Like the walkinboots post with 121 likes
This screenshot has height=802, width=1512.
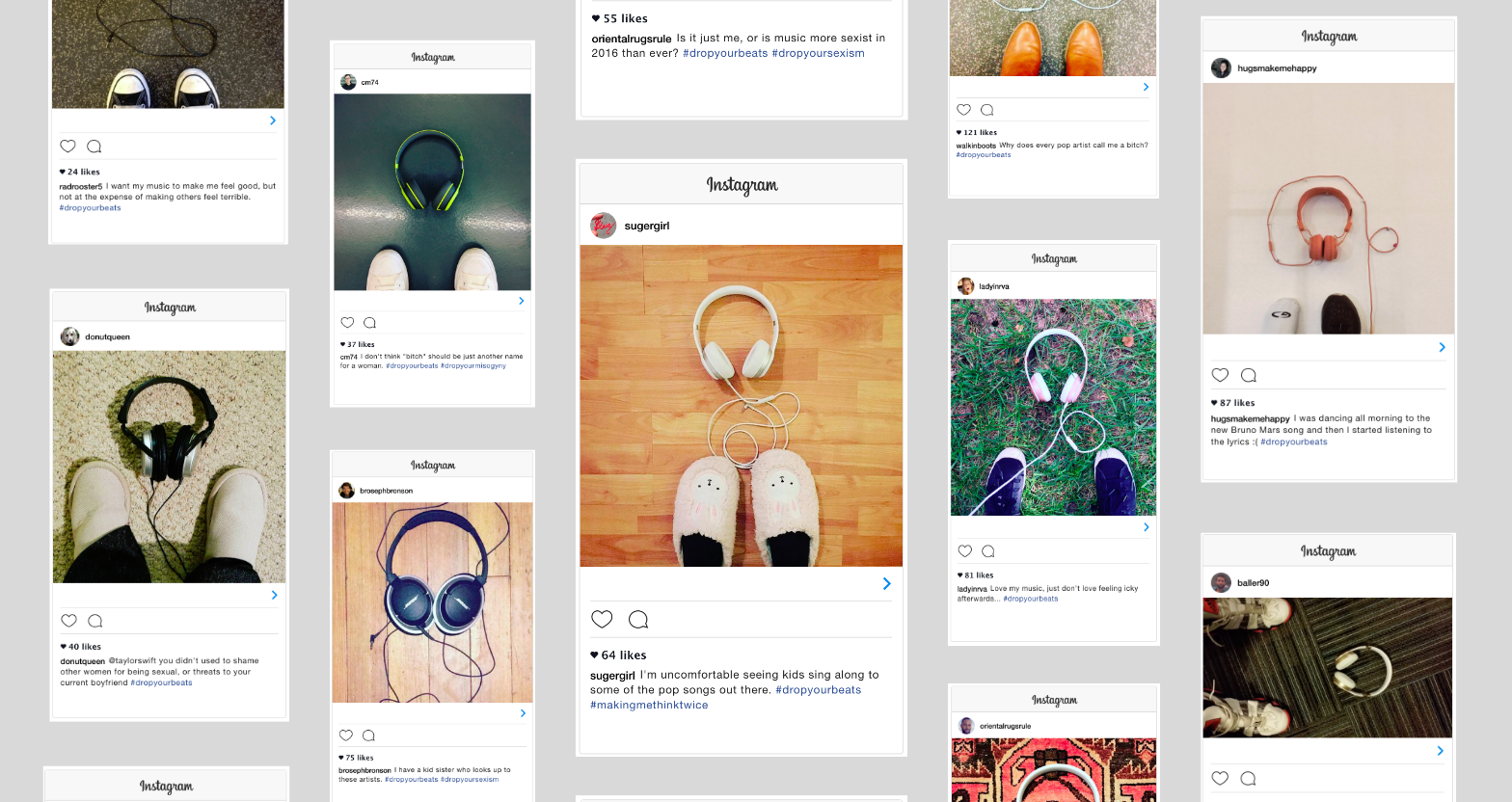tap(963, 110)
